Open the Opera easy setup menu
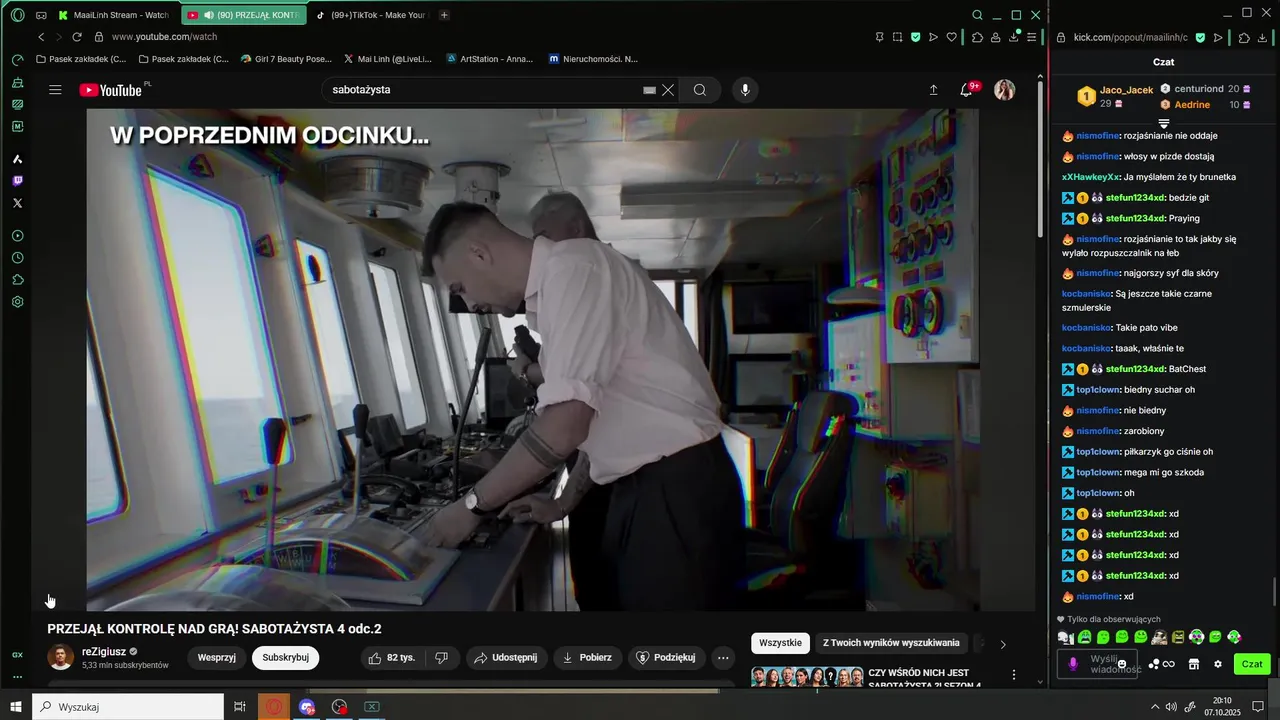1280x720 pixels. 1030,37
